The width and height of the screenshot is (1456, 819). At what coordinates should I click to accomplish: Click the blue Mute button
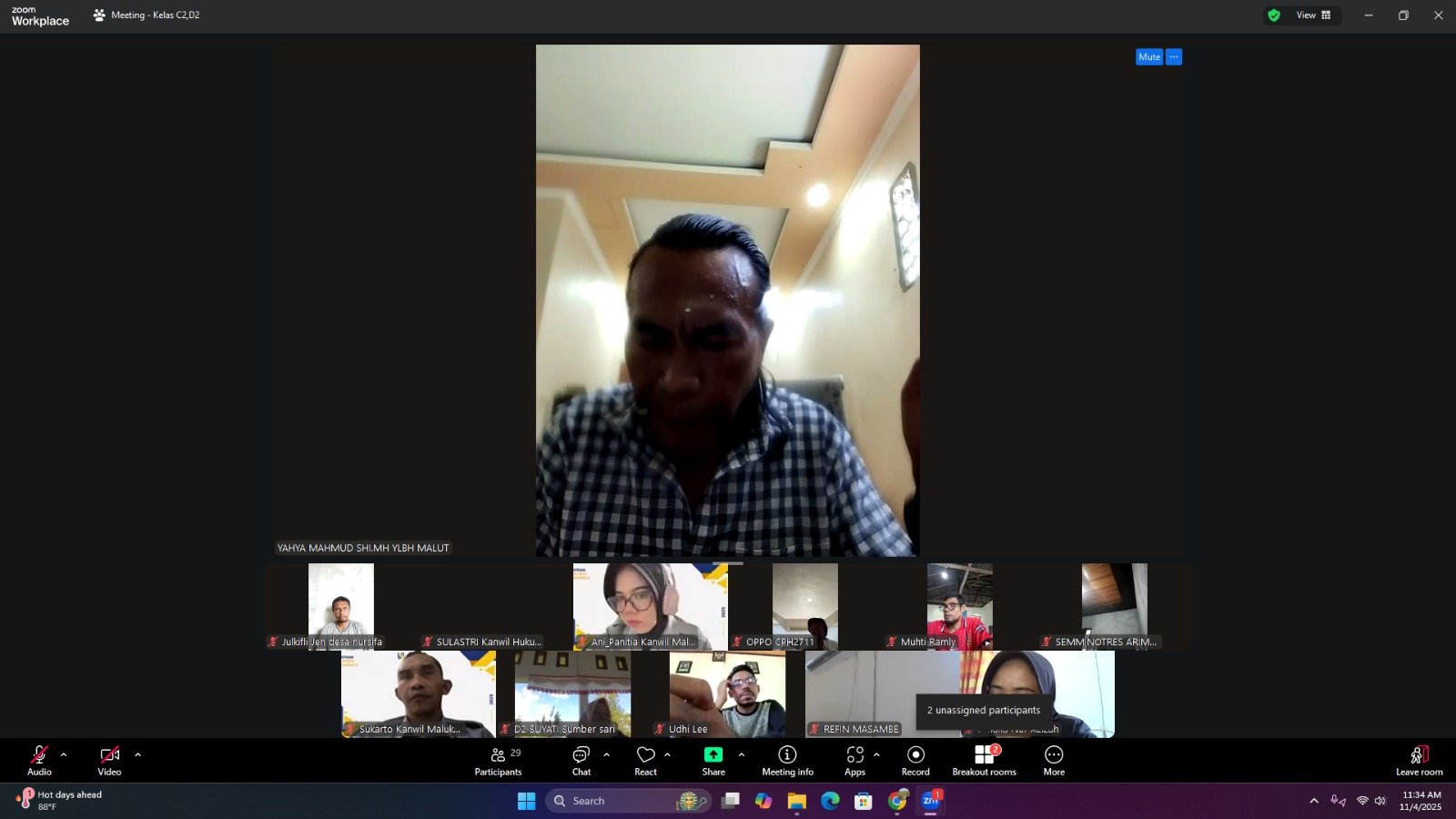(1148, 56)
